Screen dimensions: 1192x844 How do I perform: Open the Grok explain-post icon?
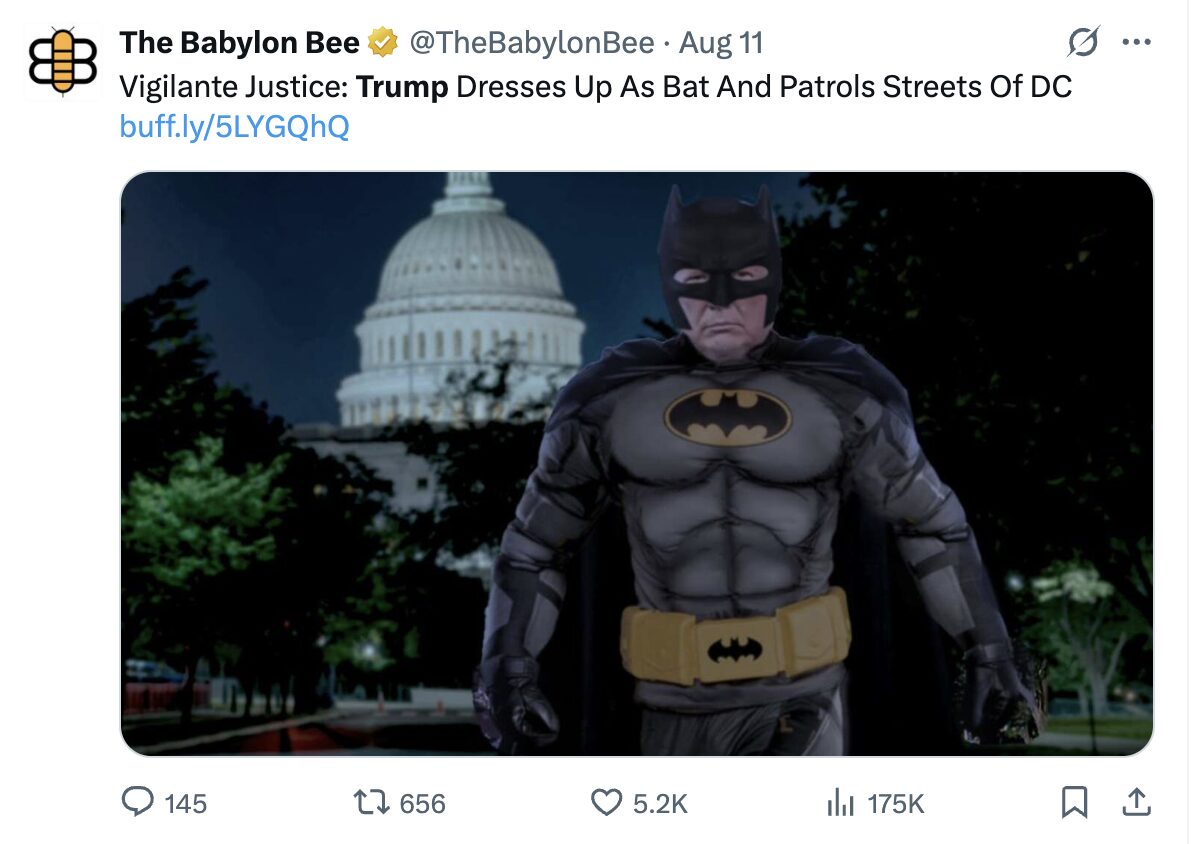tap(1083, 43)
